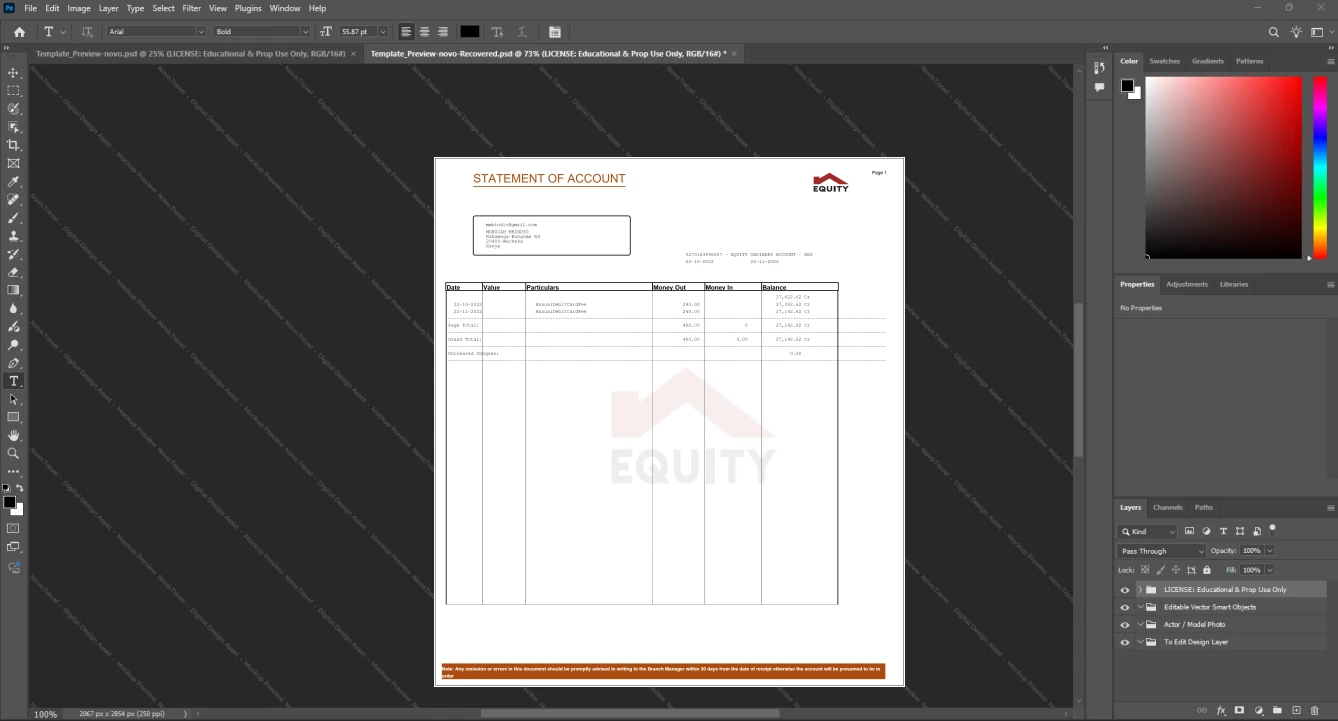Add layer style with fx icon

[x=1221, y=710]
